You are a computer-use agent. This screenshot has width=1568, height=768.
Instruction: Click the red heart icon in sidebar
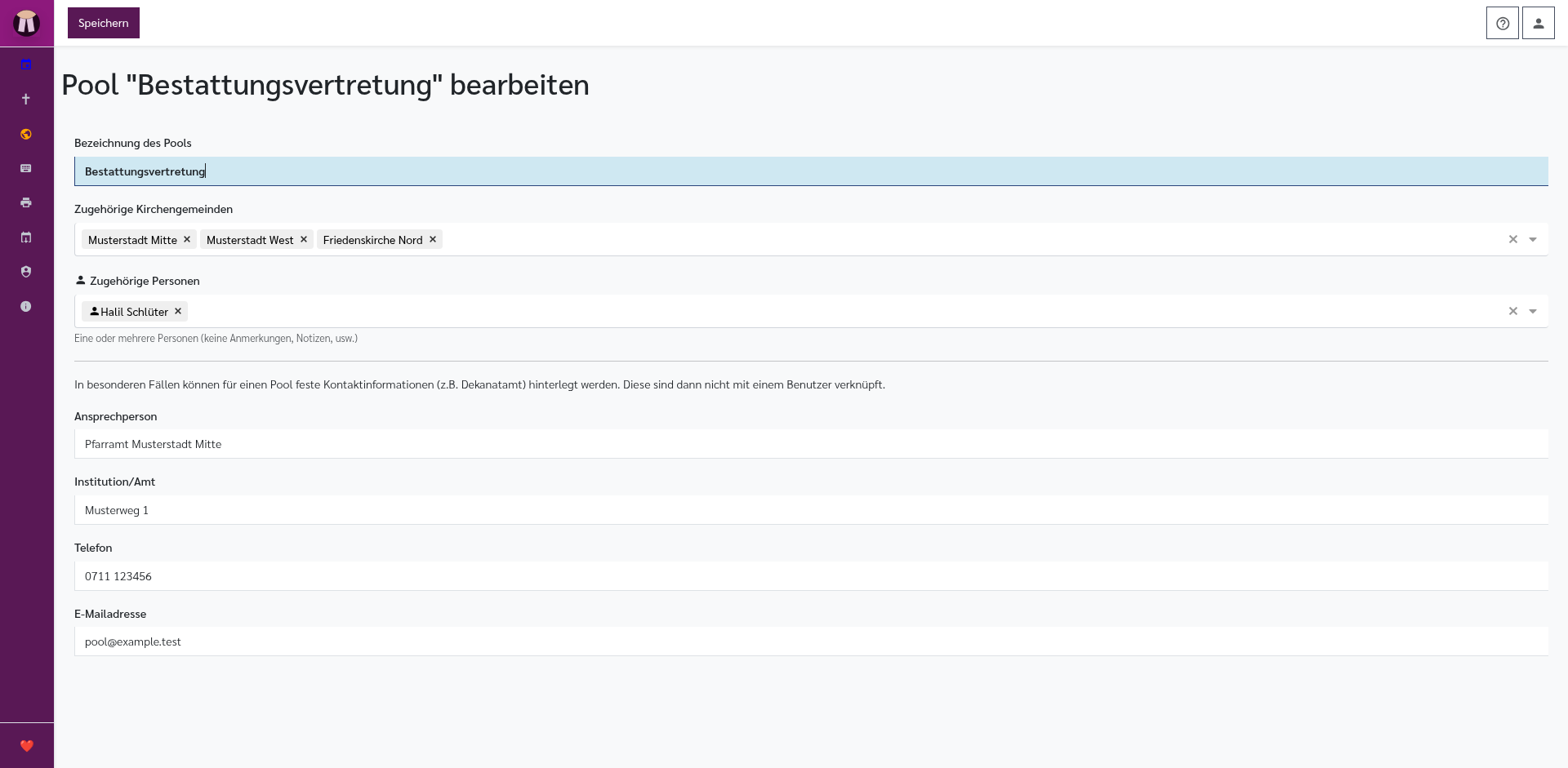[x=27, y=745]
